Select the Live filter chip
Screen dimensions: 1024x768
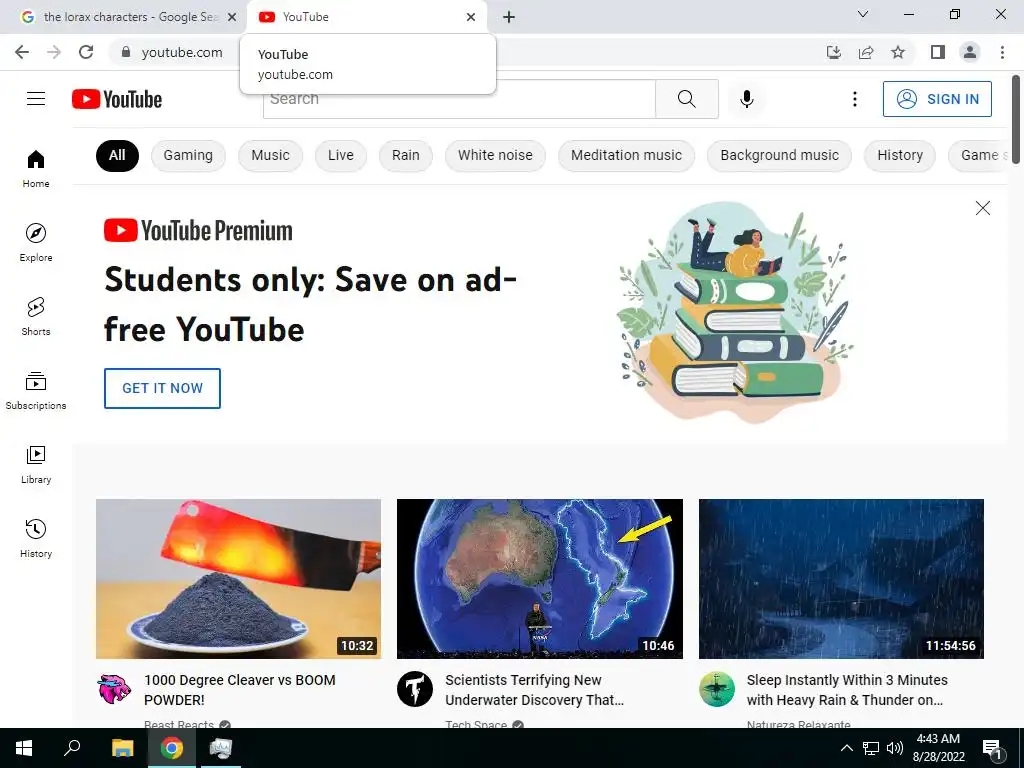[341, 155]
